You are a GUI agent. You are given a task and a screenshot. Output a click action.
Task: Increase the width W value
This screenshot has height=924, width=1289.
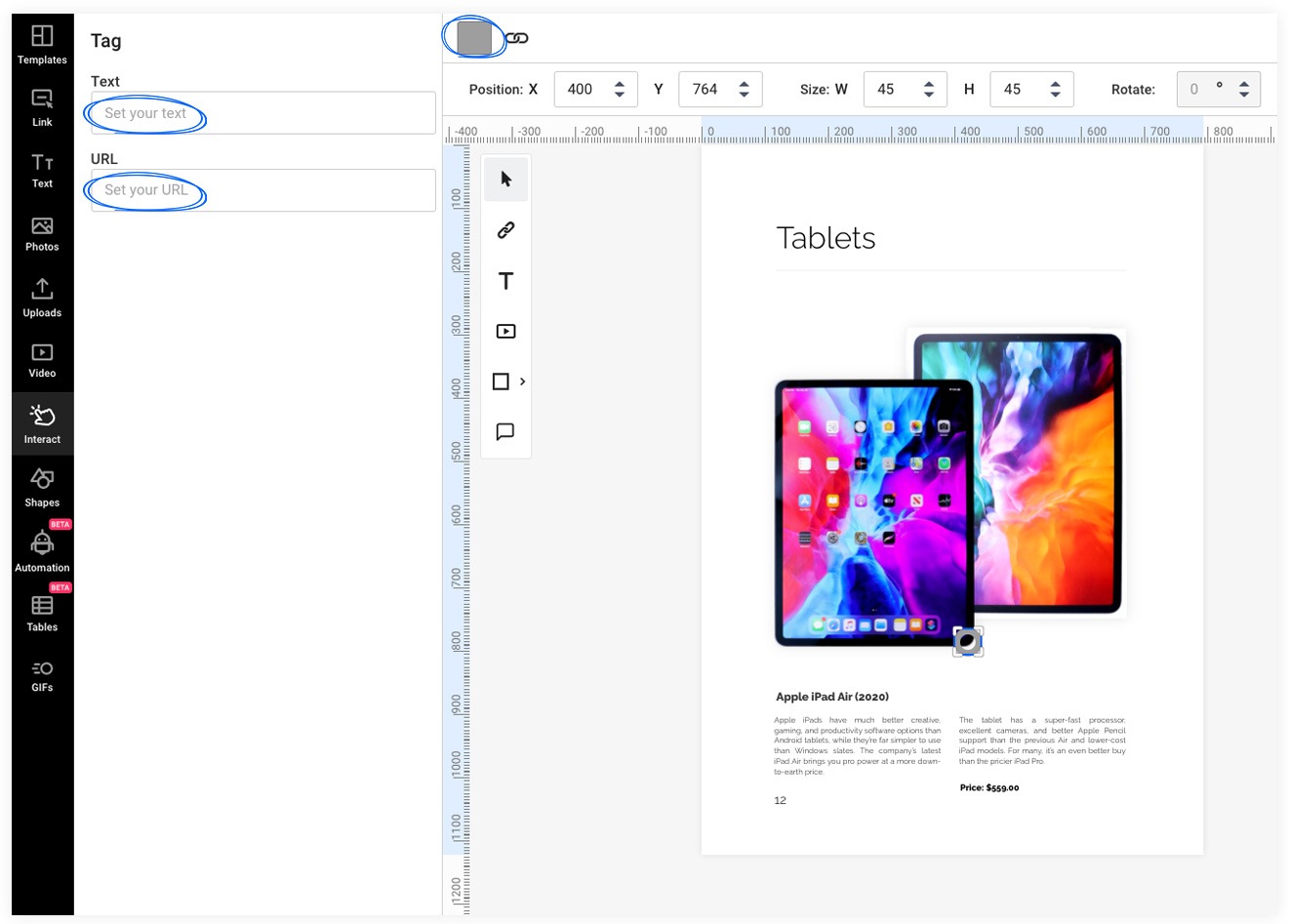coord(929,84)
